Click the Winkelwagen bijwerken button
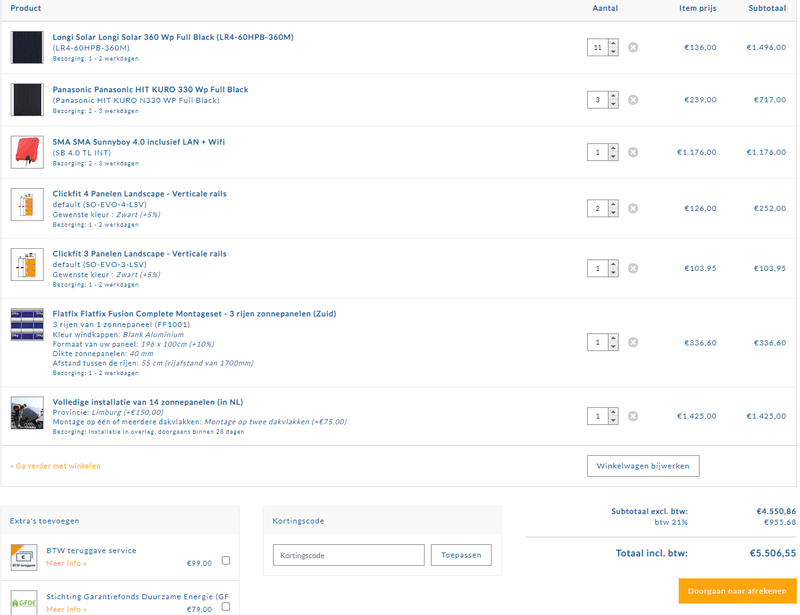The width and height of the screenshot is (800, 615). [642, 465]
